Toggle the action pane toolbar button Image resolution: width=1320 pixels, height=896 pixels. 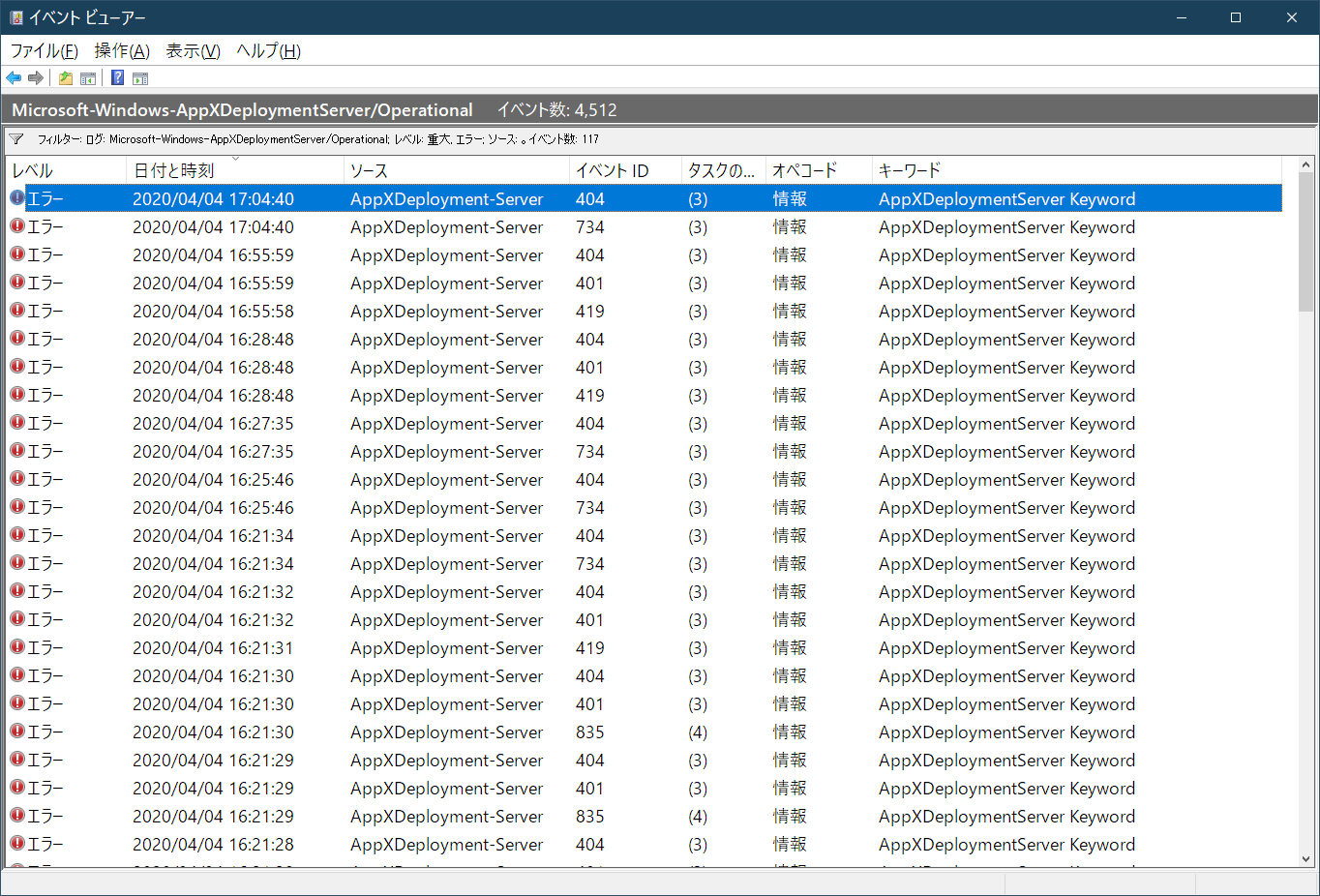(x=140, y=78)
